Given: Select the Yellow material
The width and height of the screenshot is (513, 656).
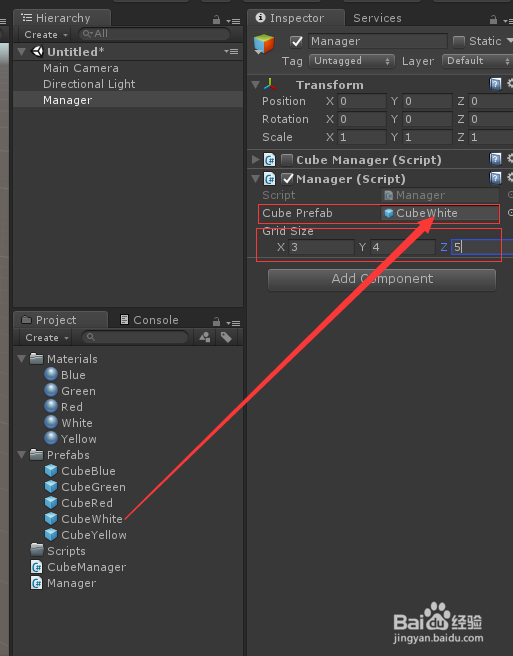Looking at the screenshot, I should (79, 439).
